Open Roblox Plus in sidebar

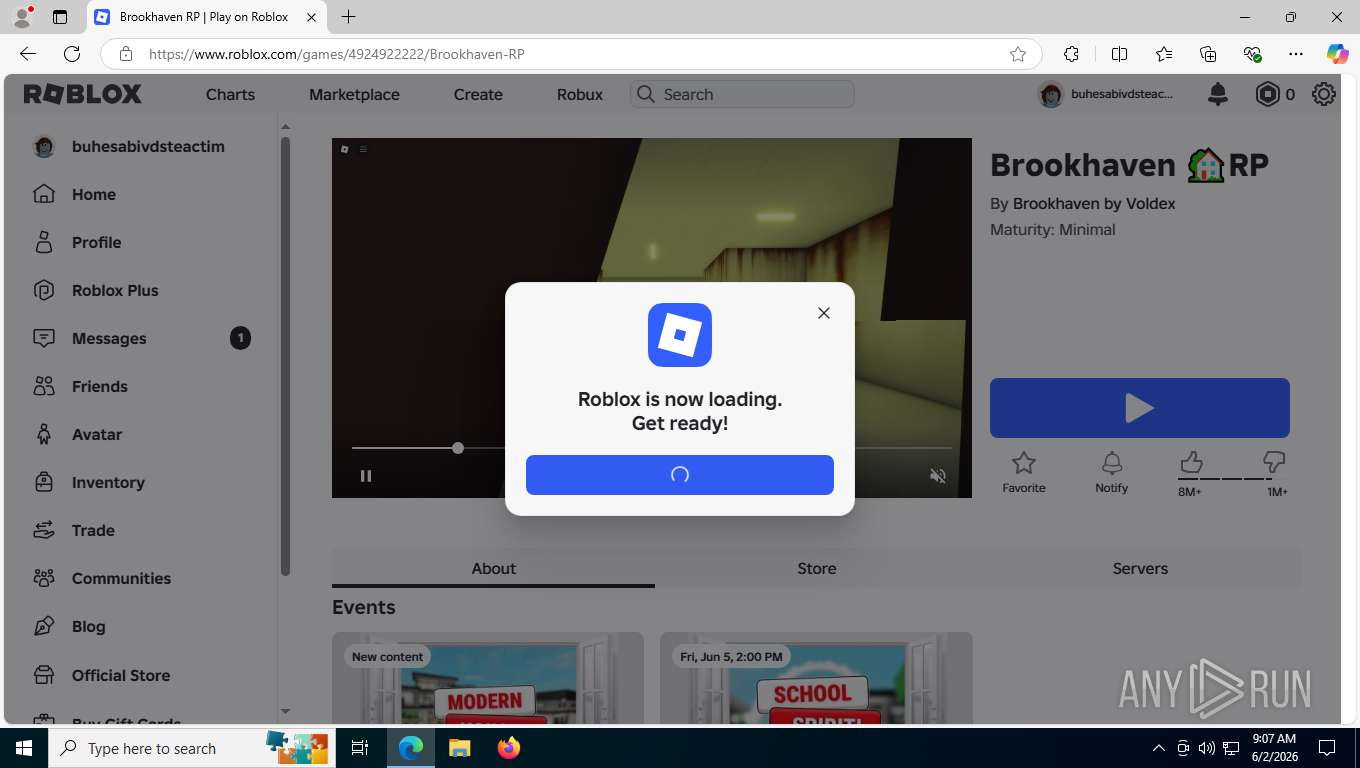[96, 290]
